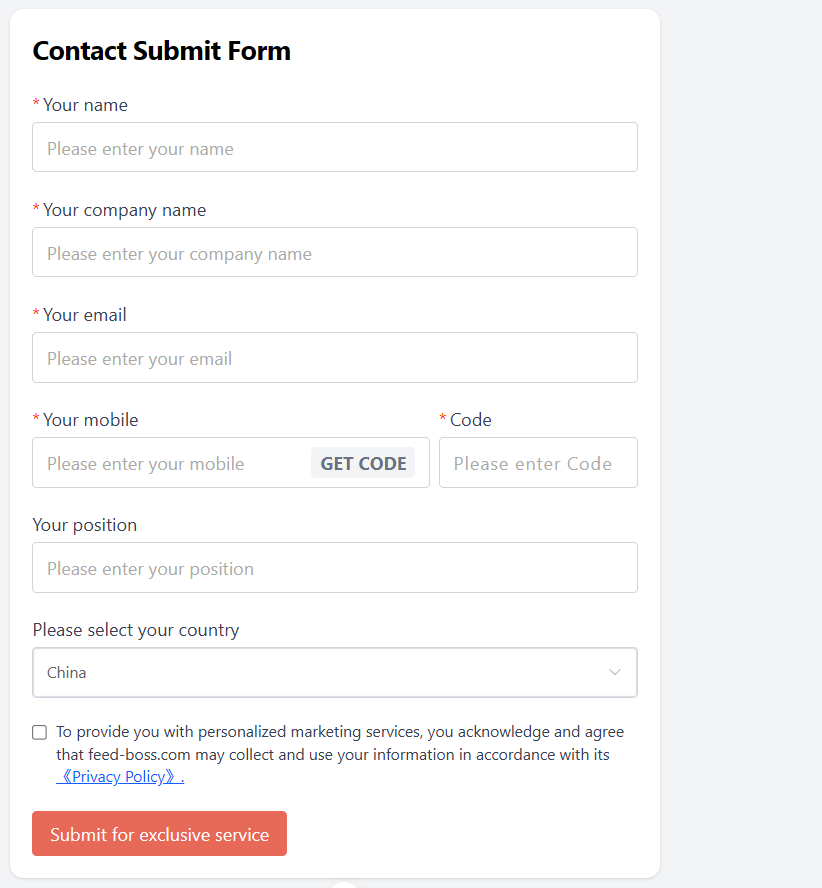This screenshot has width=822, height=888.
Task: Click the verification Code input box
Action: click(538, 463)
